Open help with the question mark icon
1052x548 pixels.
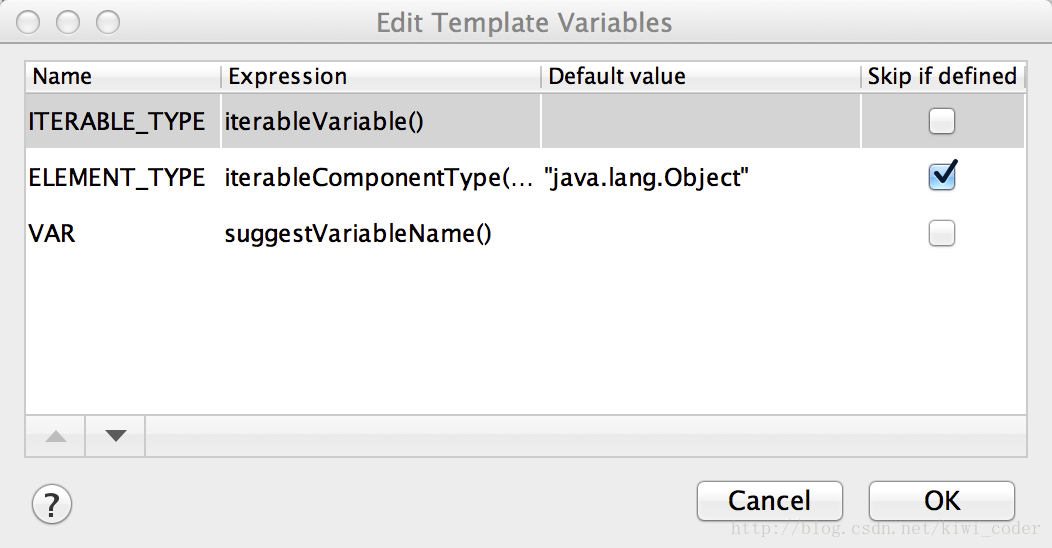point(52,504)
